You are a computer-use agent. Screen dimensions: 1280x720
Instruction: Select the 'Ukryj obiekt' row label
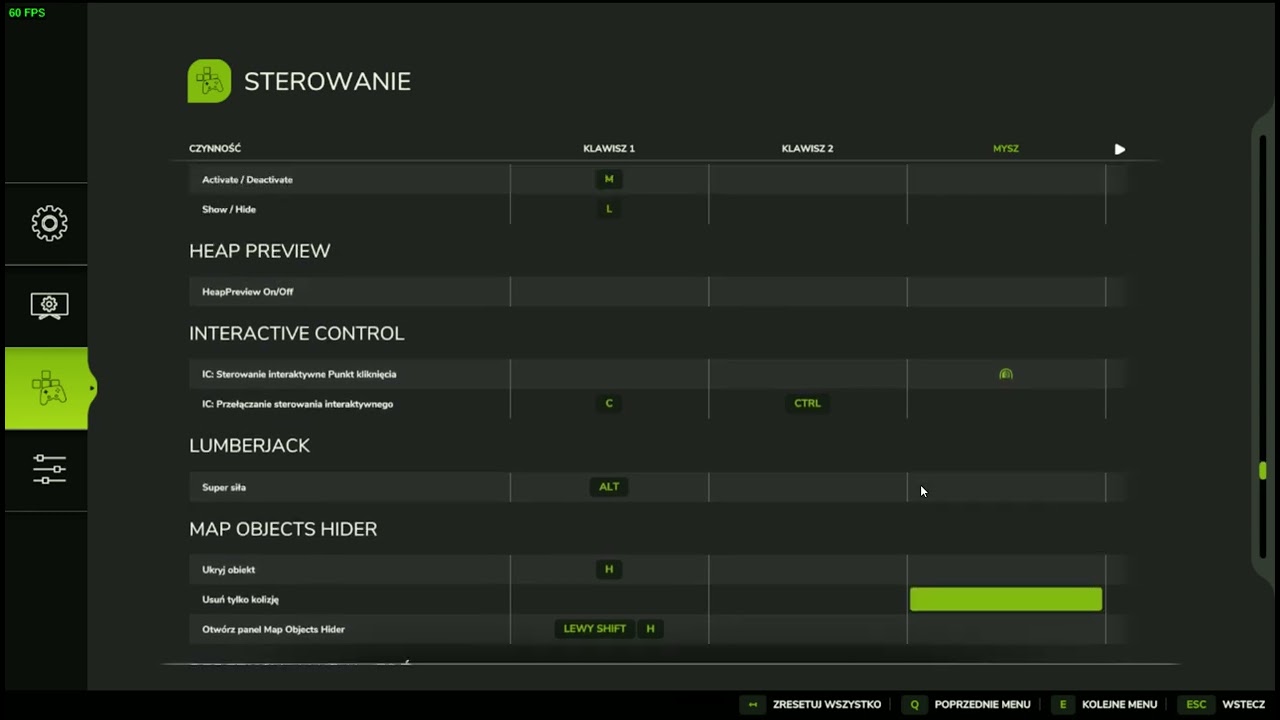click(x=229, y=570)
